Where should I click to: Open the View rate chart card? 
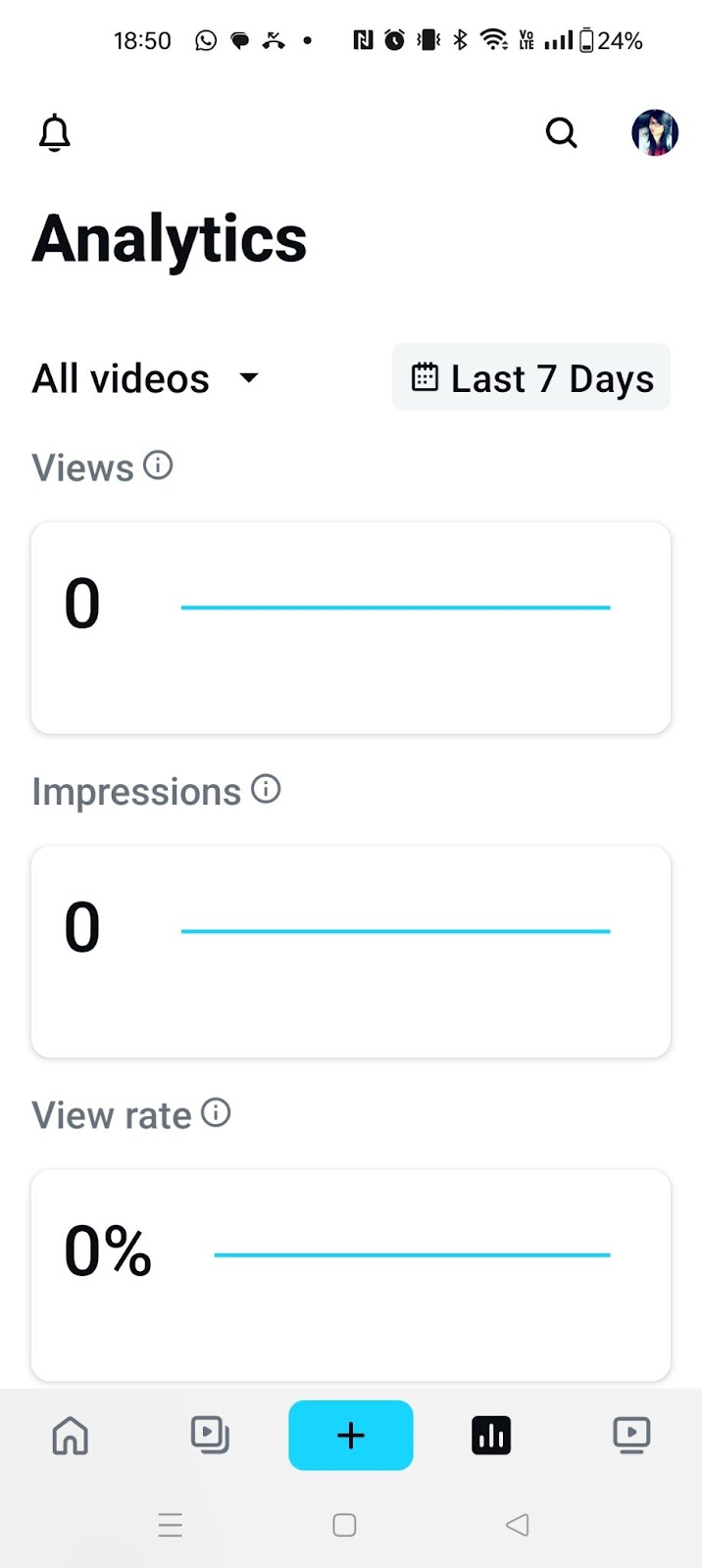pyautogui.click(x=351, y=1274)
